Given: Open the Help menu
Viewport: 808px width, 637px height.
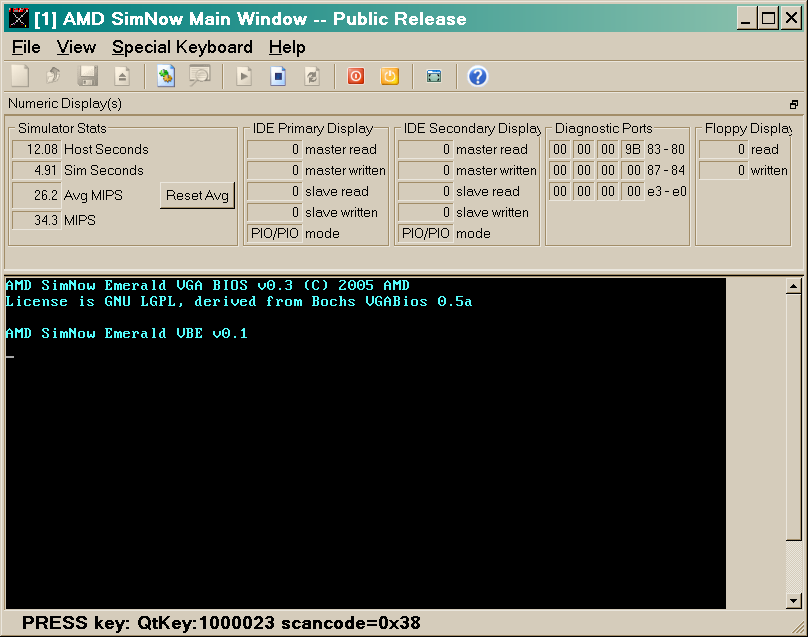Looking at the screenshot, I should [287, 47].
